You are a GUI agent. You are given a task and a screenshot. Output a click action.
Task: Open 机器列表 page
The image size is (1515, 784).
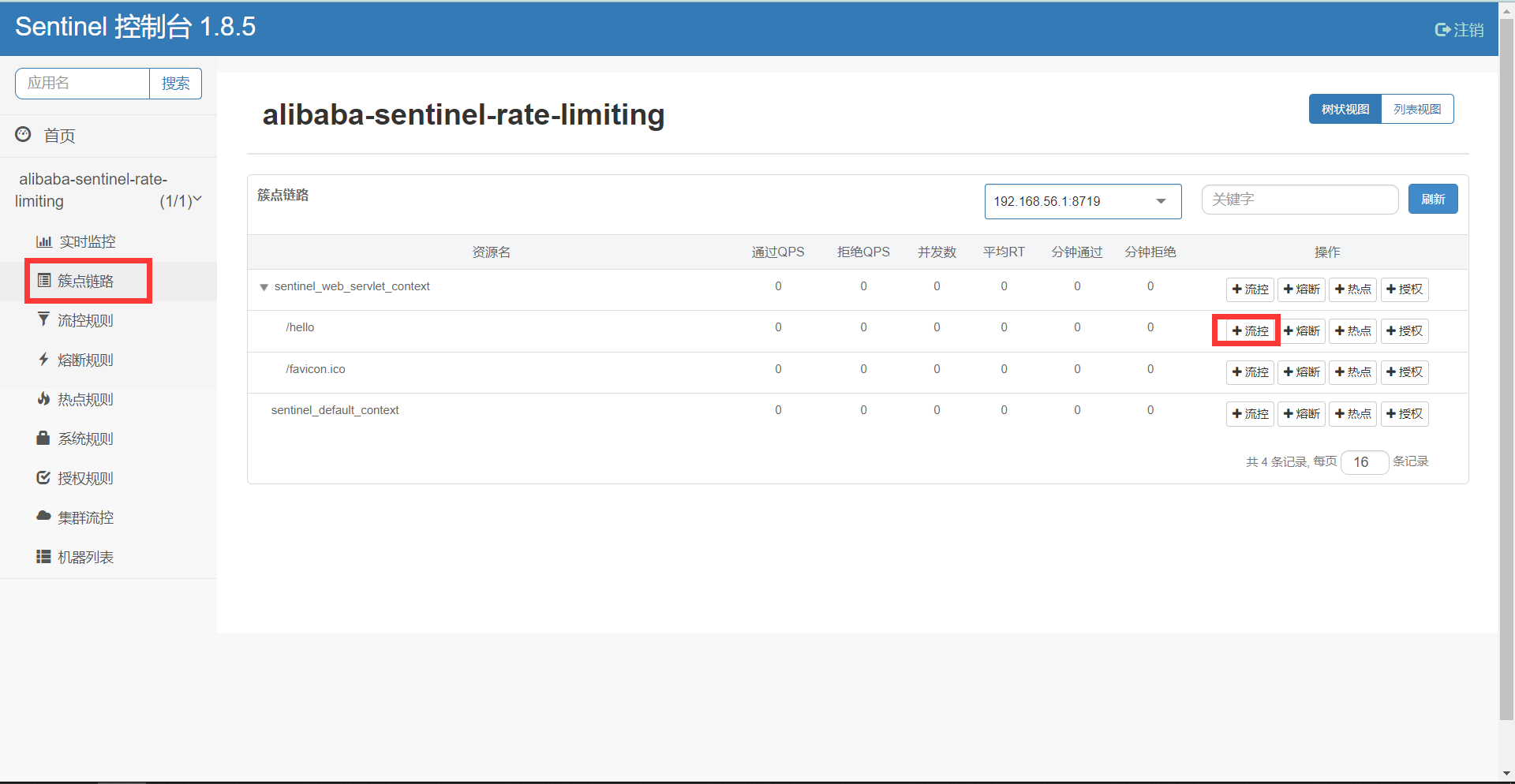click(85, 557)
